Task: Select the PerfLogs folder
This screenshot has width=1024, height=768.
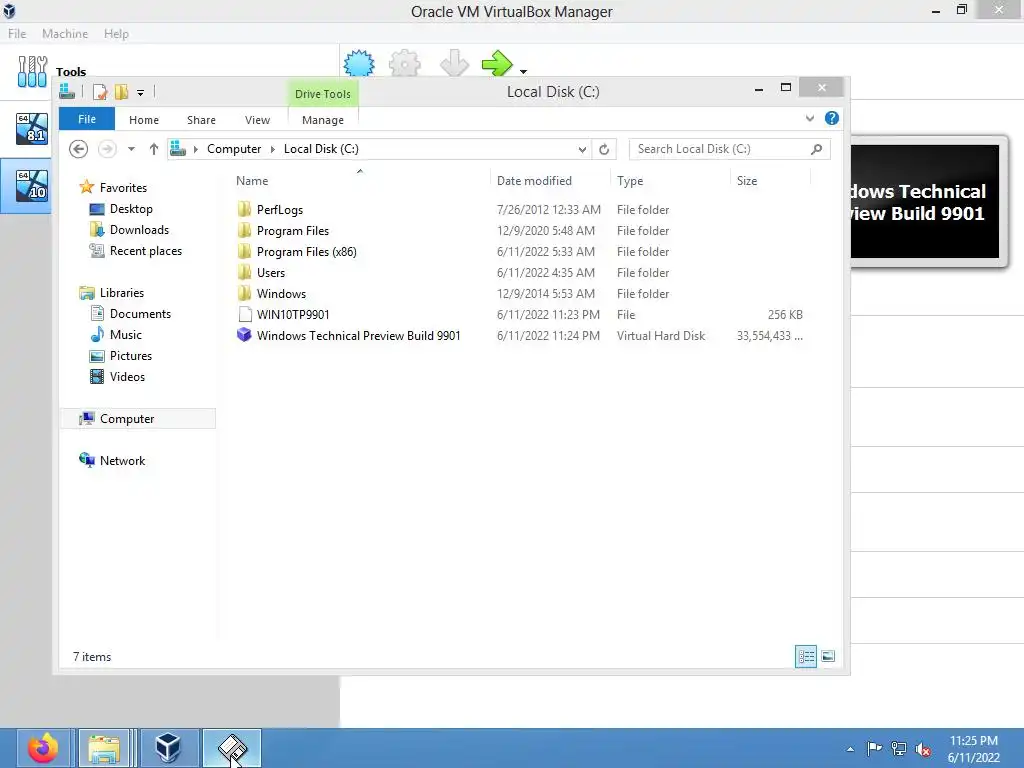Action: [280, 210]
